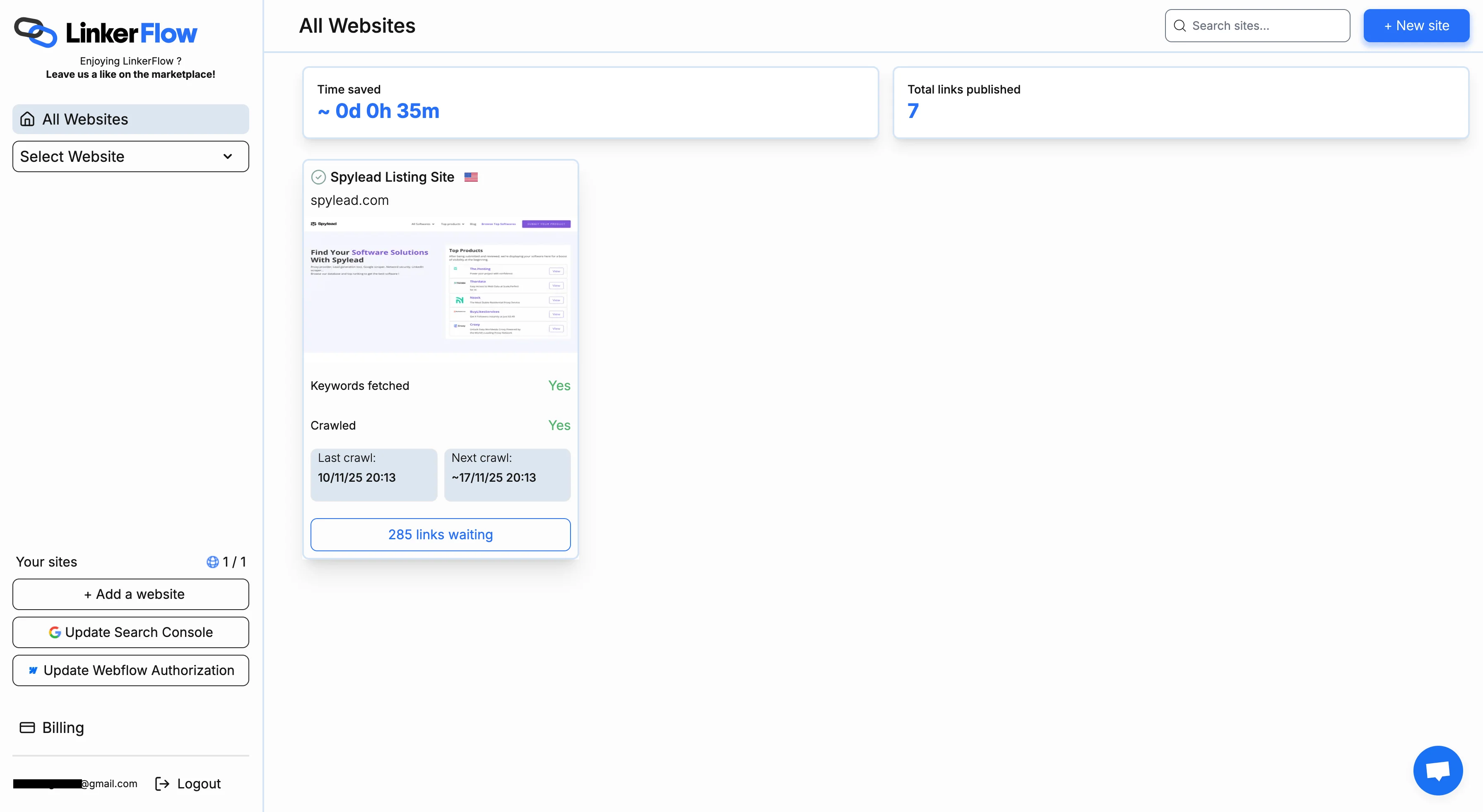Click the US flag beside Spylead Listing Site
1483x812 pixels.
(471, 177)
